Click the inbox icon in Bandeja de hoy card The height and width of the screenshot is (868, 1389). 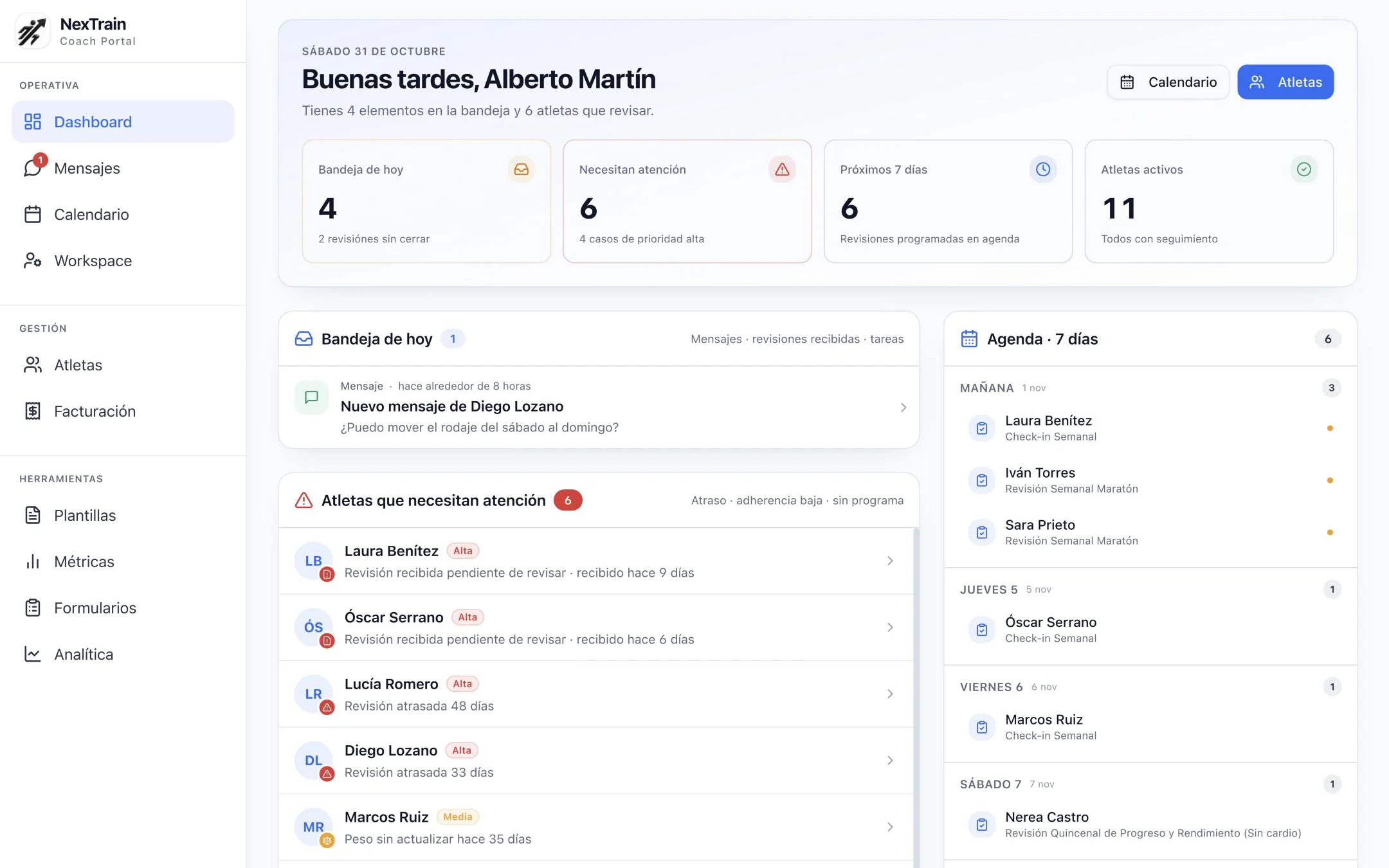(x=522, y=169)
